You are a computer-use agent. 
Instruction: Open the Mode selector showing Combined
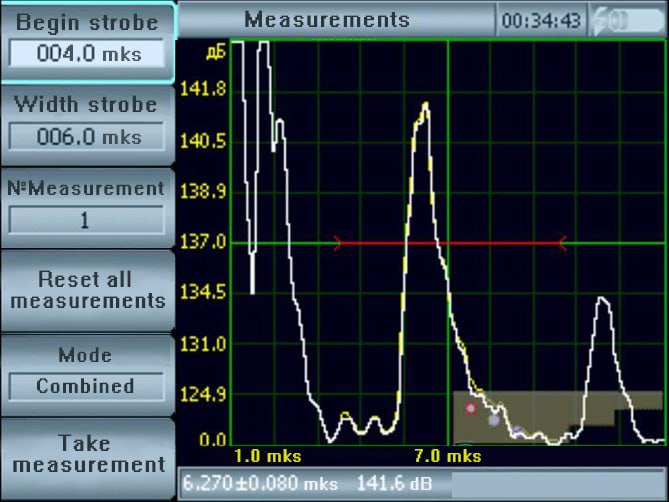(86, 386)
